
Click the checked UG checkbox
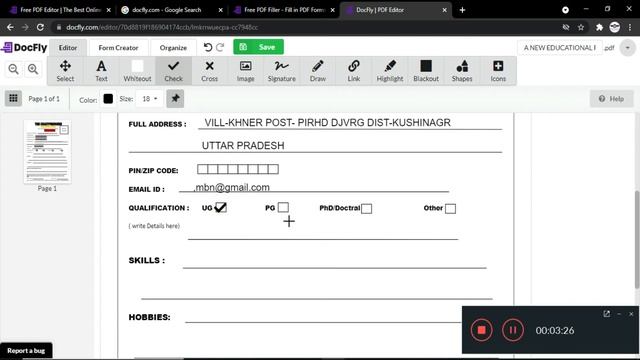[x=220, y=207]
